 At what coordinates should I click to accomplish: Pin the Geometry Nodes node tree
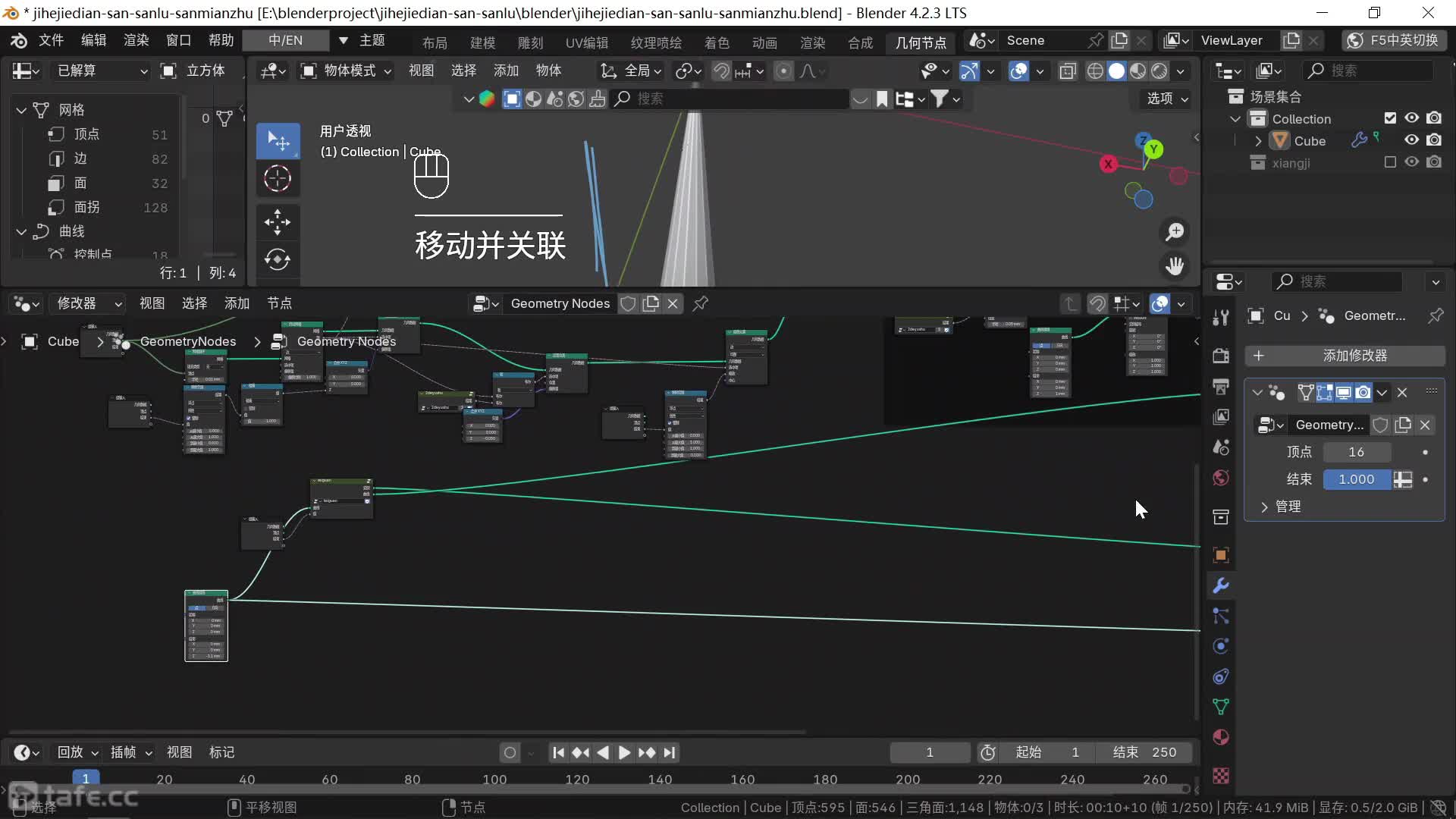pos(701,303)
